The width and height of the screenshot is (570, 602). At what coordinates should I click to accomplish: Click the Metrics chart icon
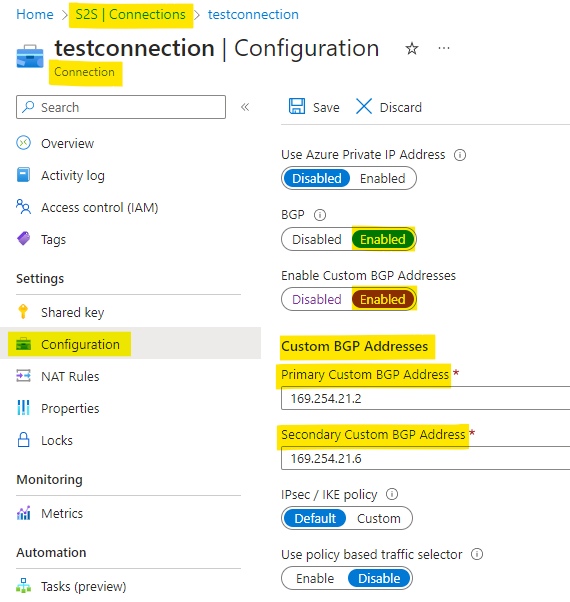point(23,513)
